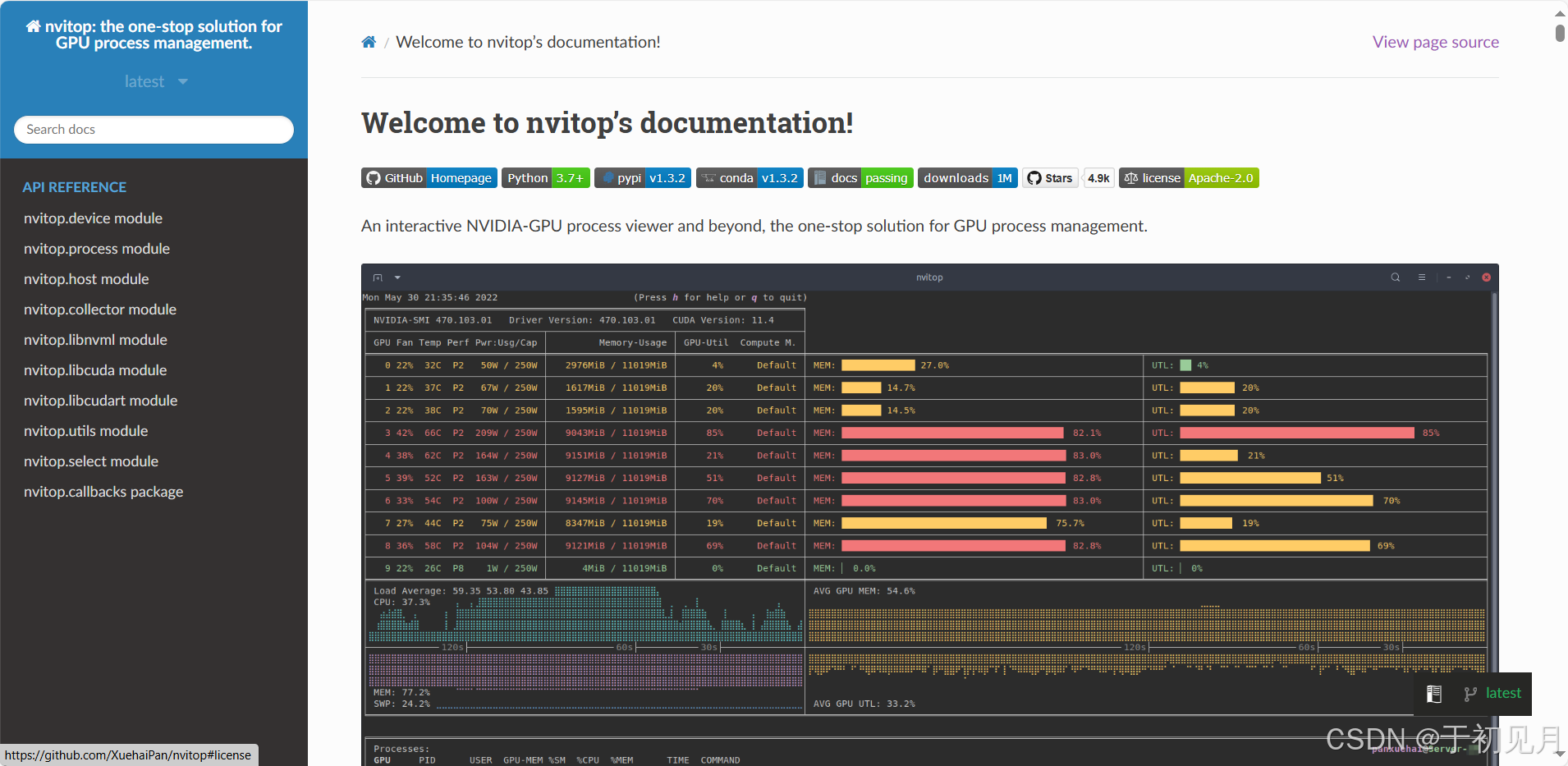Click the home icon in breadcrumb

click(369, 42)
